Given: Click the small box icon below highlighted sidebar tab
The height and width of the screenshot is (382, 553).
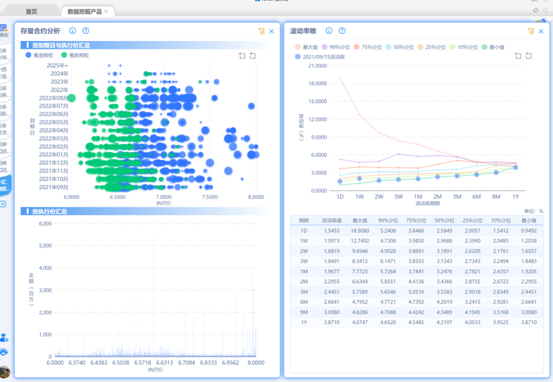Looking at the screenshot, I should [3, 204].
